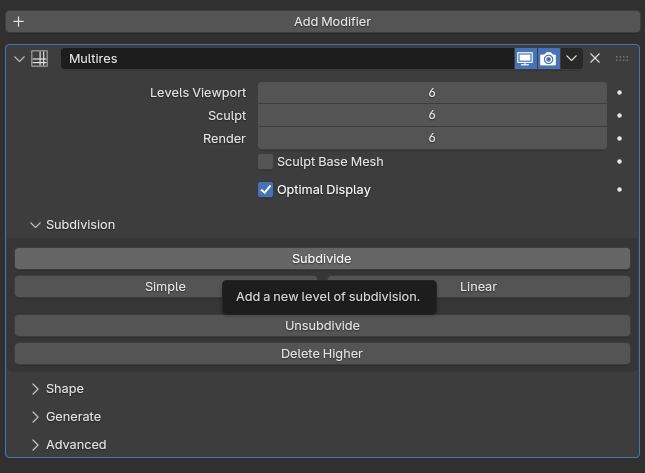The height and width of the screenshot is (473, 645).
Task: Collapse the Subdivision section
Action: [x=36, y=225]
